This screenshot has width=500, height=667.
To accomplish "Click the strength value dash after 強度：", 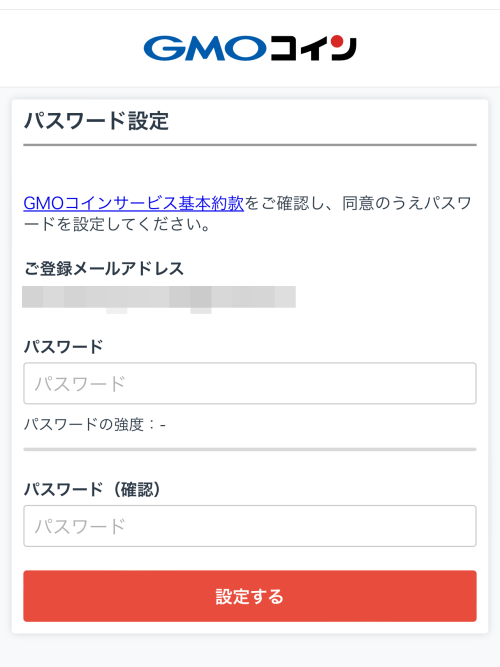I will [x=163, y=425].
